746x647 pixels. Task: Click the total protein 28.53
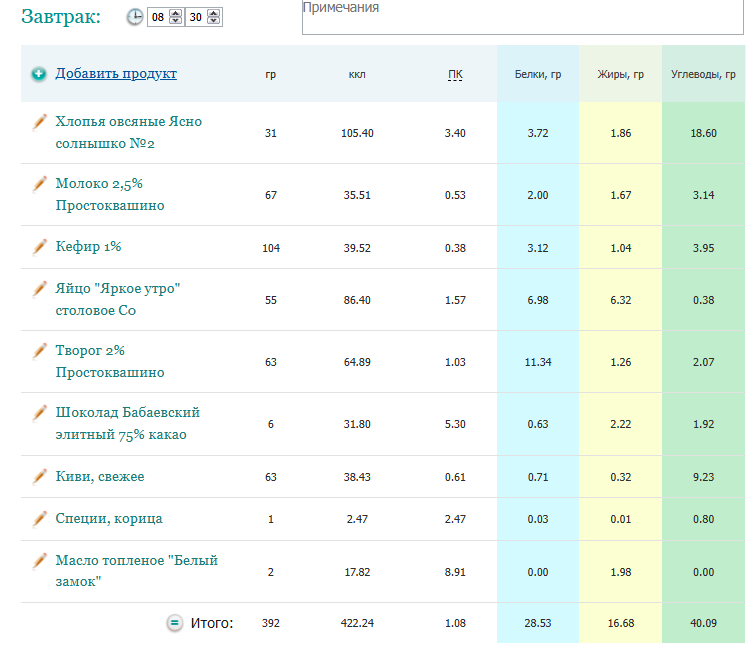pyautogui.click(x=538, y=623)
